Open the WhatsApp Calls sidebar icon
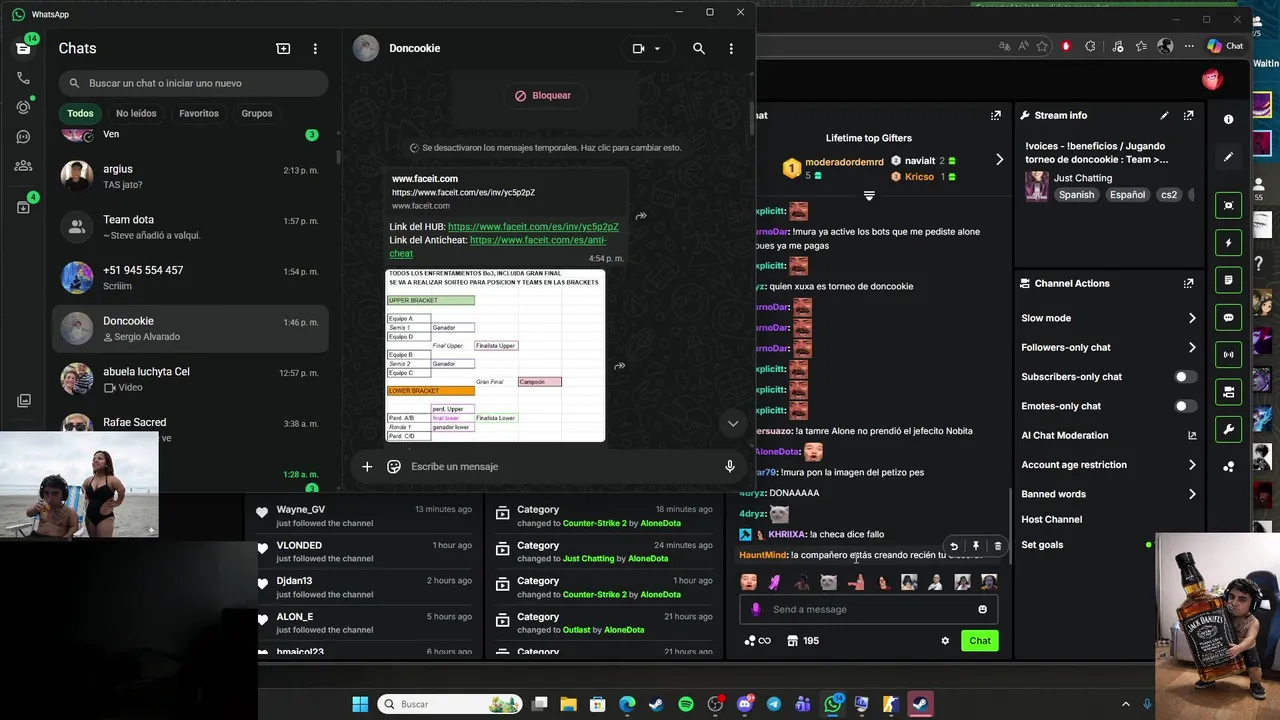This screenshot has height=720, width=1280. 23,78
